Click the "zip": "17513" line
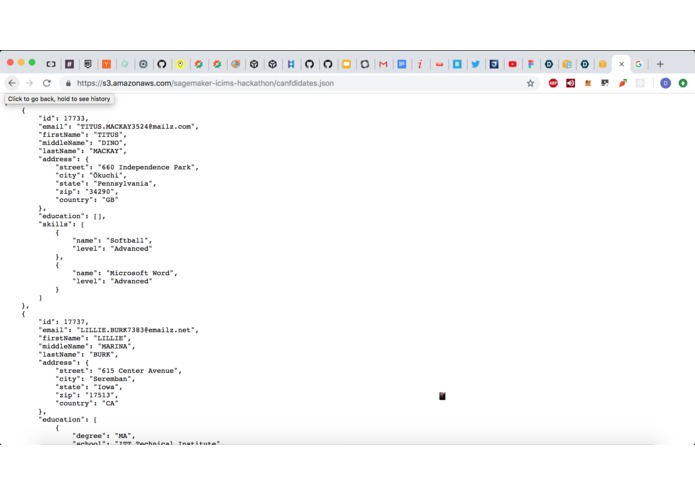 (x=87, y=395)
